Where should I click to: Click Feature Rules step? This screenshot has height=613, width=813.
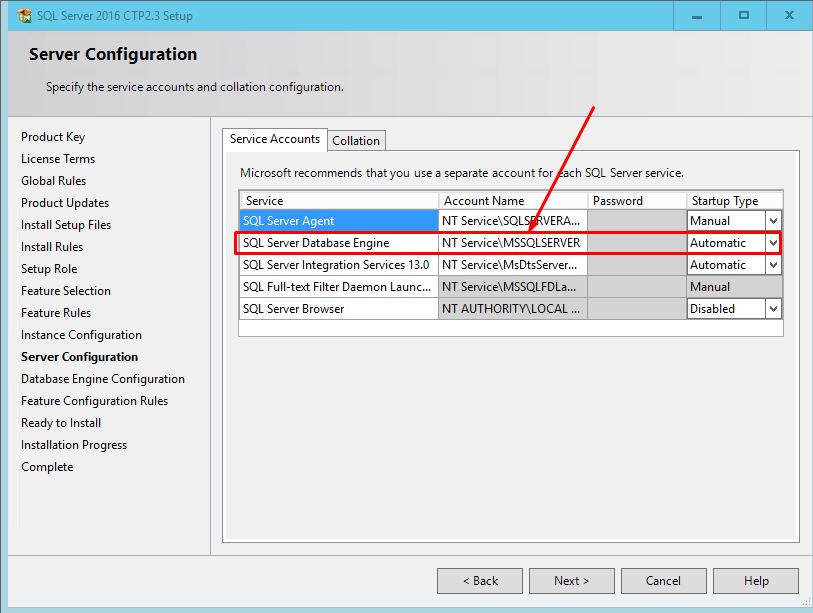coord(56,313)
